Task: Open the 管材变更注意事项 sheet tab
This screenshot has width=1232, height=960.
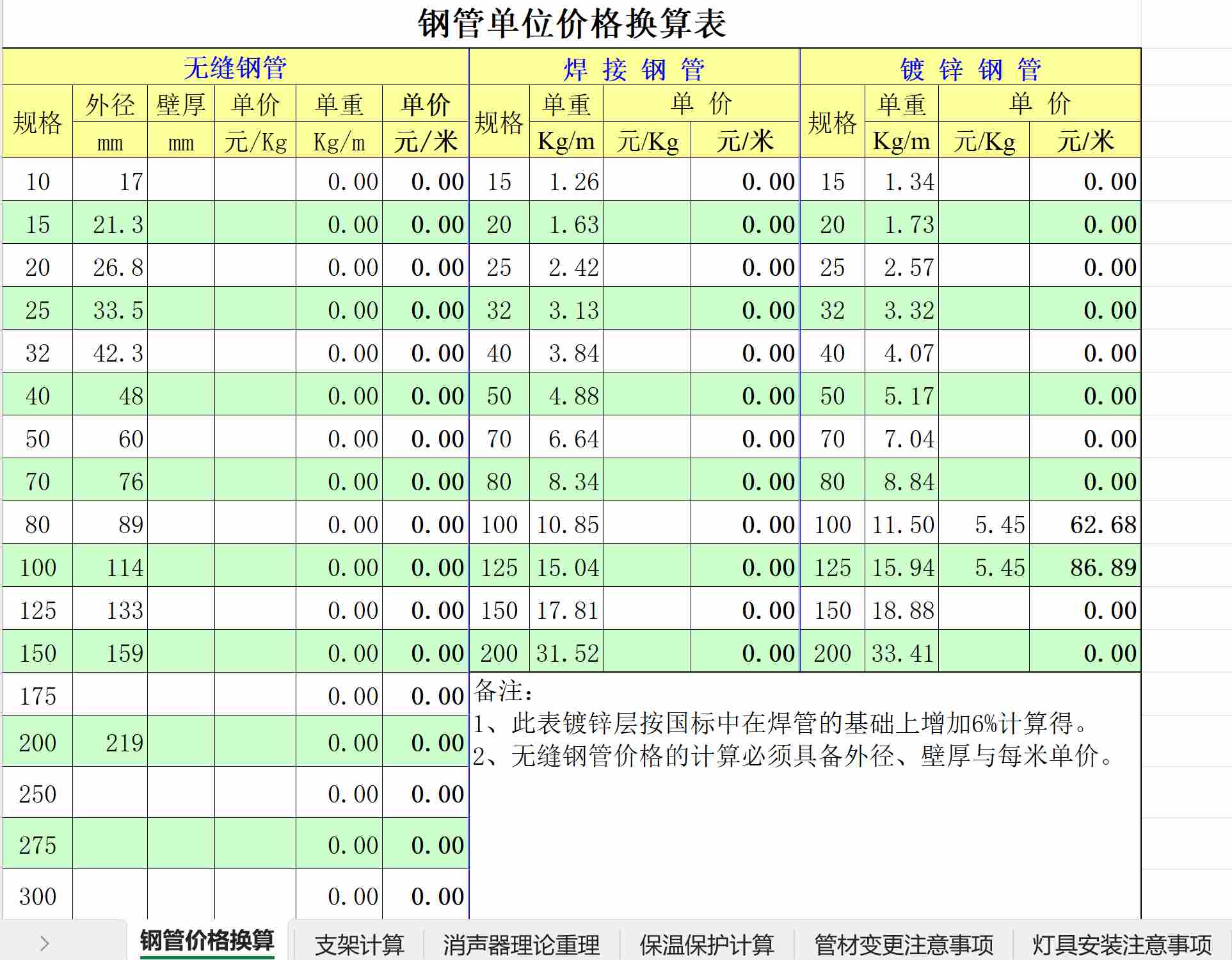Action: (x=903, y=944)
